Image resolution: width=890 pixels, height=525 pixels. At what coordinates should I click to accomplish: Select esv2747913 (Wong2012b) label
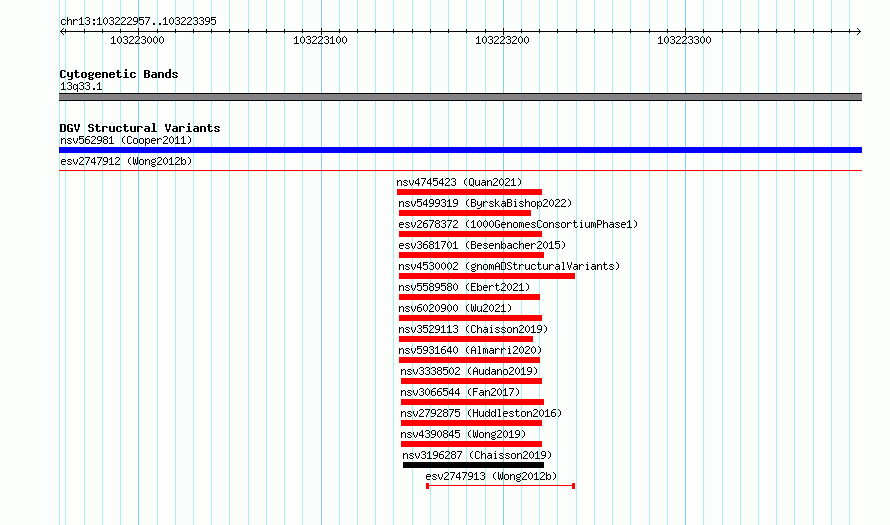pyautogui.click(x=492, y=476)
